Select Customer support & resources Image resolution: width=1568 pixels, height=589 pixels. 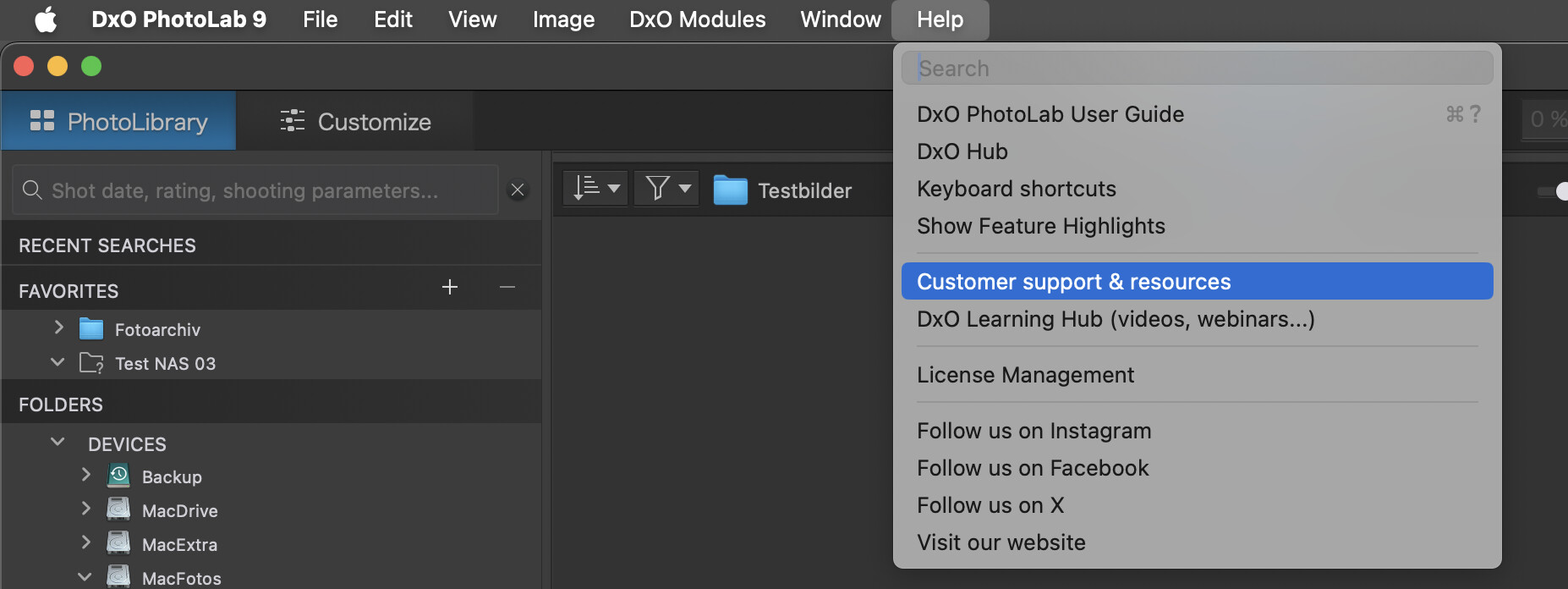[1197, 281]
